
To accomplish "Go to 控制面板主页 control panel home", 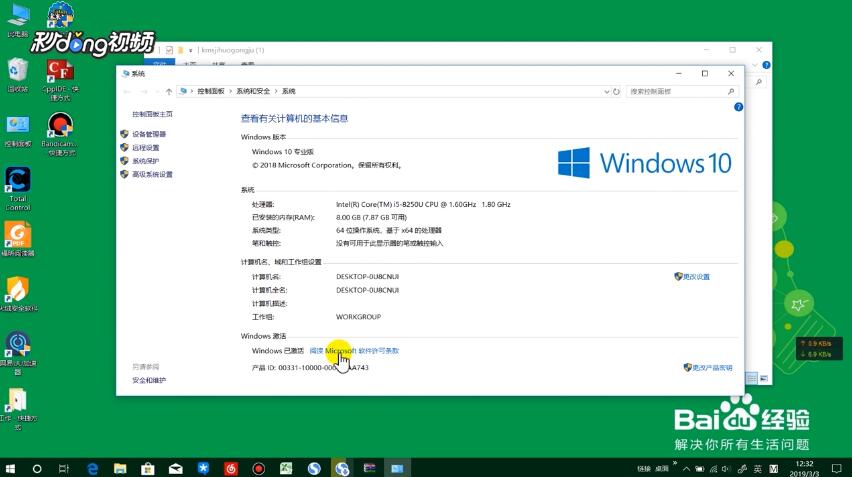I will (x=152, y=114).
